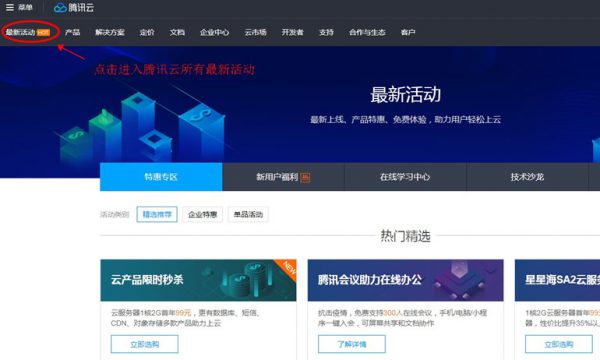
Task: Open the 星星海SA2云服务器 banner card
Action: (x=558, y=280)
